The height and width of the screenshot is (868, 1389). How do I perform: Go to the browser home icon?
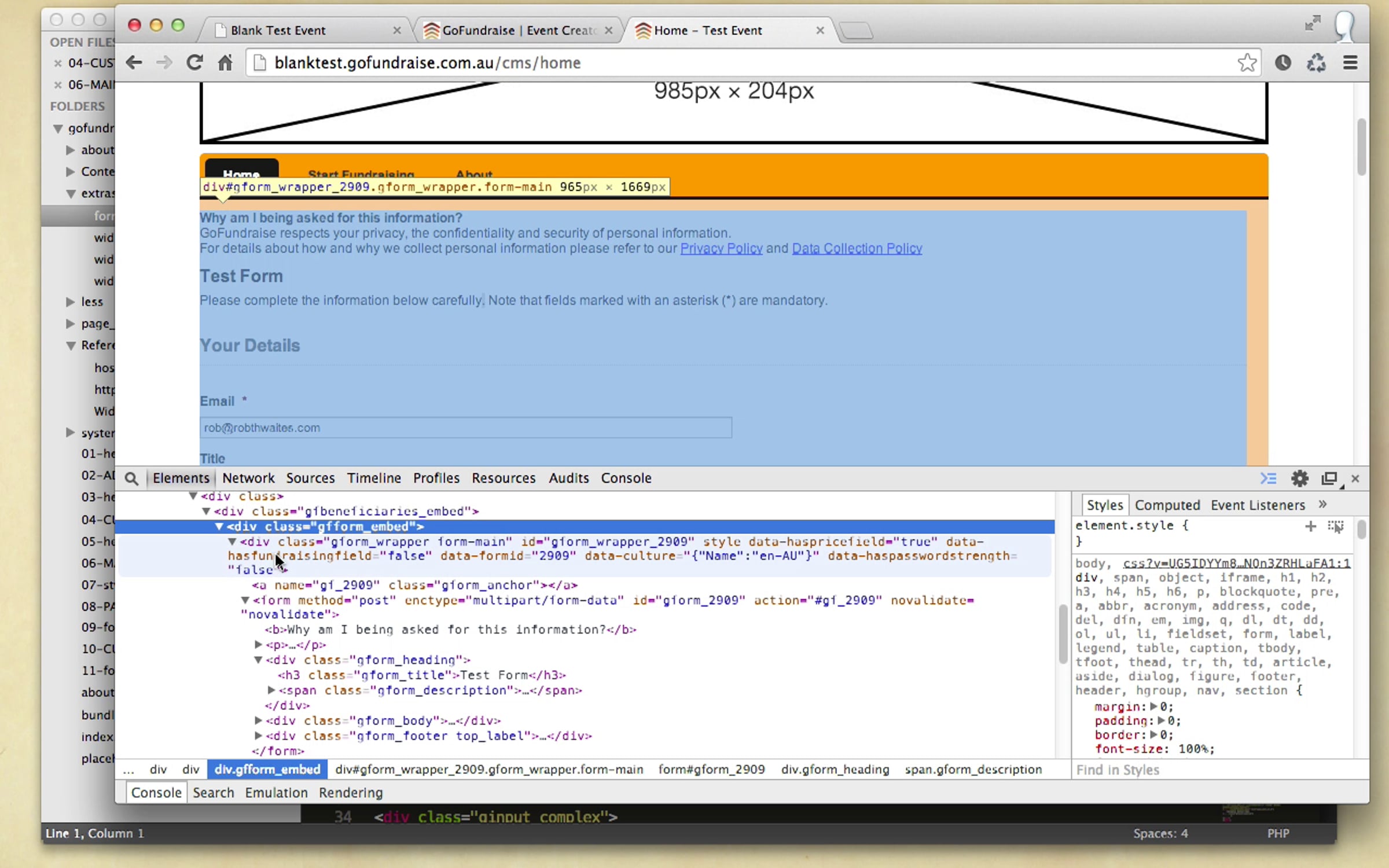coord(225,62)
